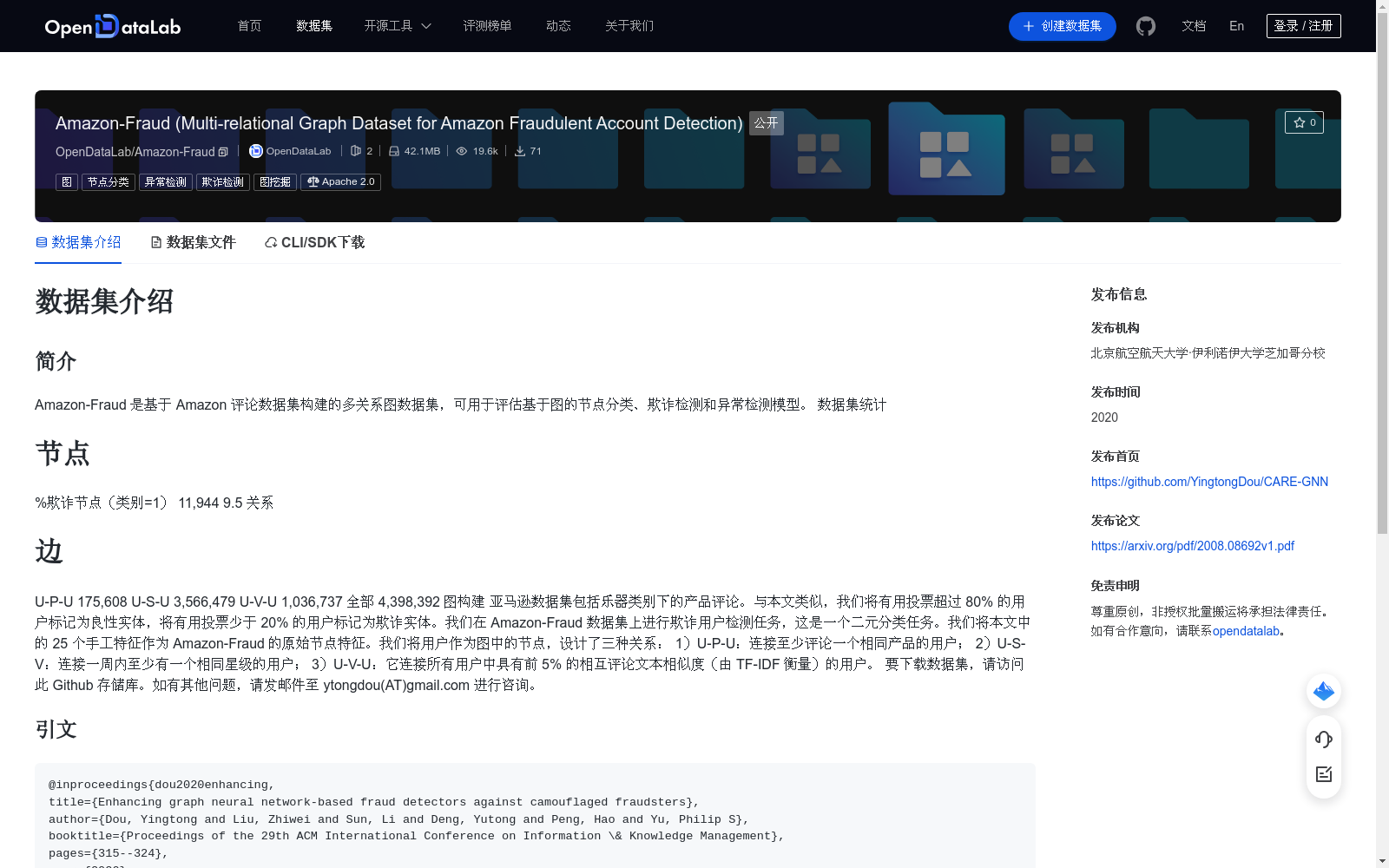The width and height of the screenshot is (1389, 868).
Task: Open the OpenDataLab home logo
Action: pyautogui.click(x=113, y=26)
